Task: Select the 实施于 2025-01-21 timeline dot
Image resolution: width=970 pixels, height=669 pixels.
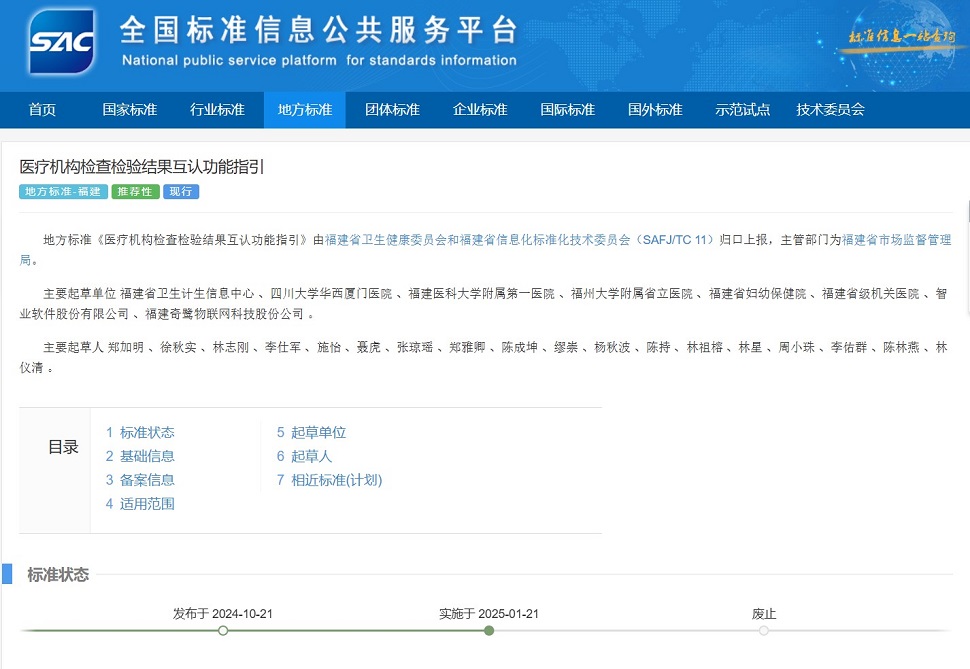Action: (x=488, y=631)
